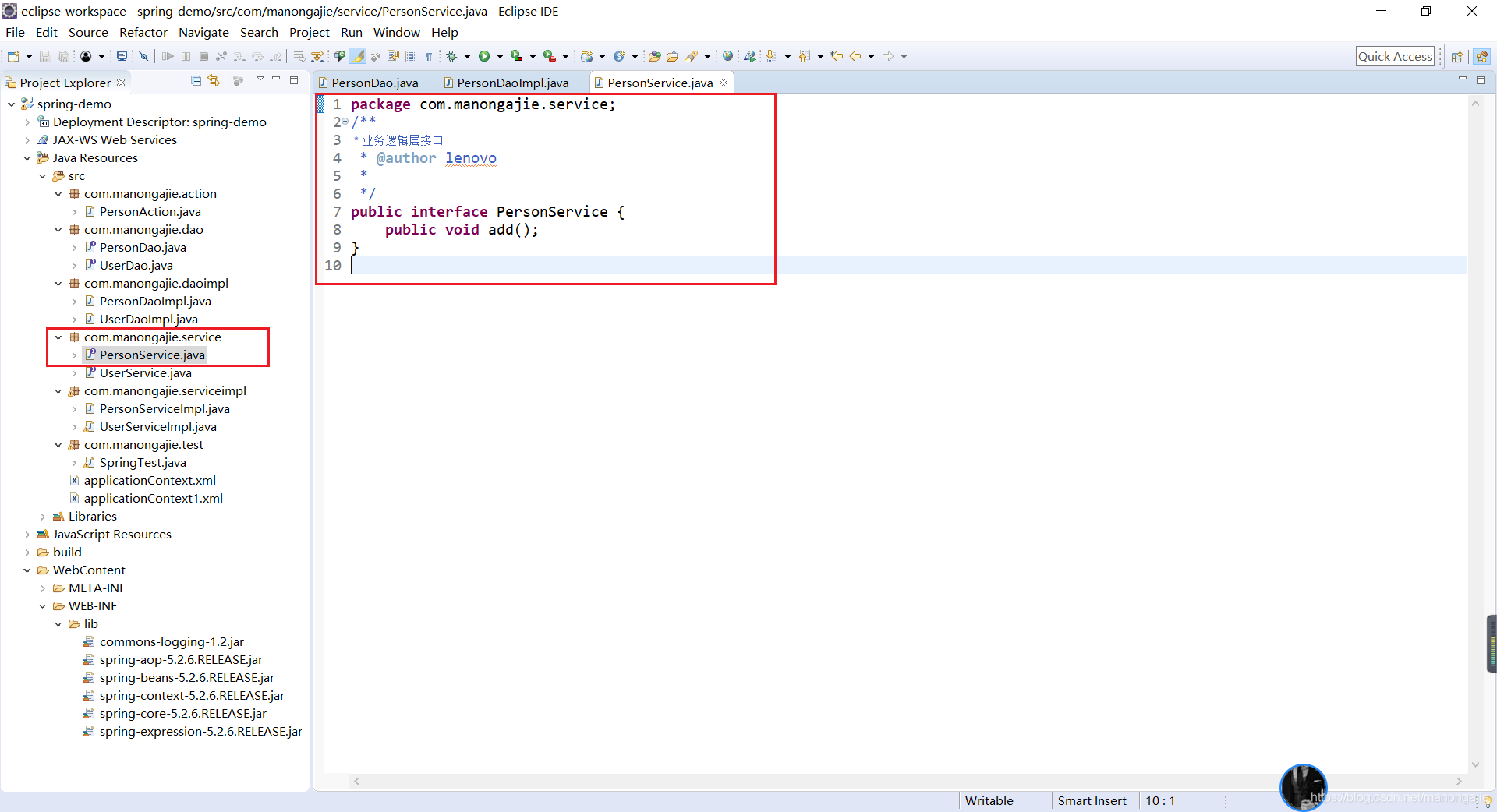Expand the Deployment Descriptor node
Viewport: 1497px width, 812px height.
[x=27, y=122]
